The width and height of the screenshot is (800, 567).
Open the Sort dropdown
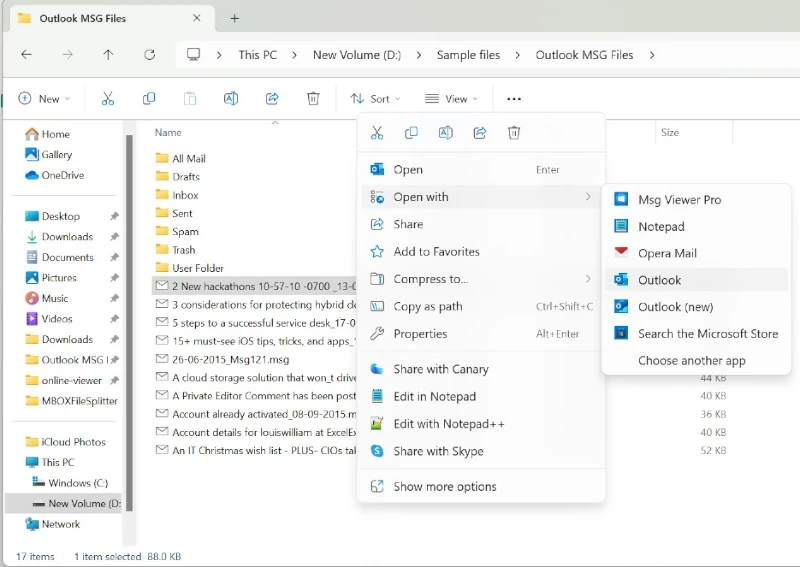374,98
